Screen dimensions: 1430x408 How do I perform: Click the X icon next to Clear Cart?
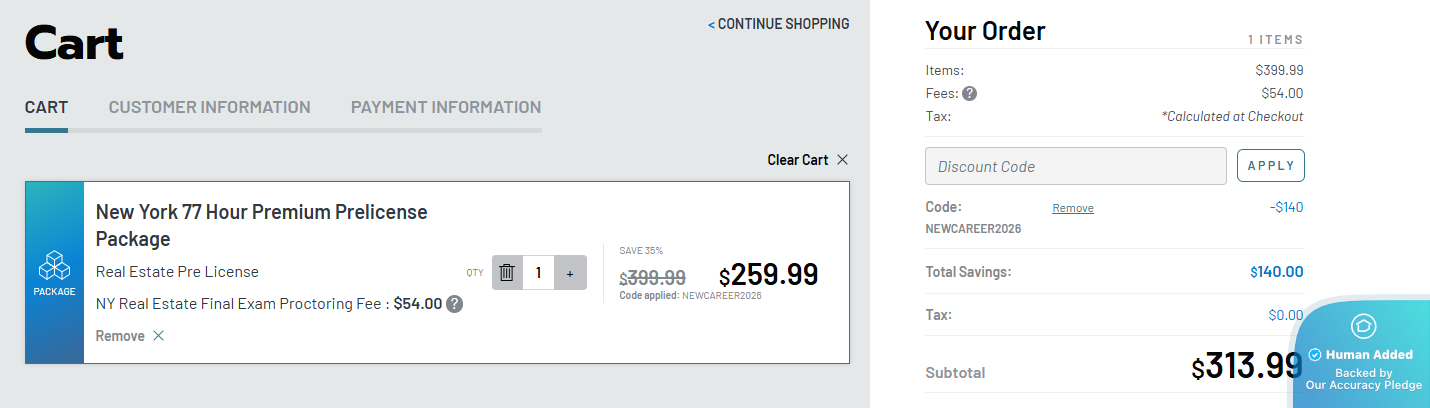coord(842,160)
